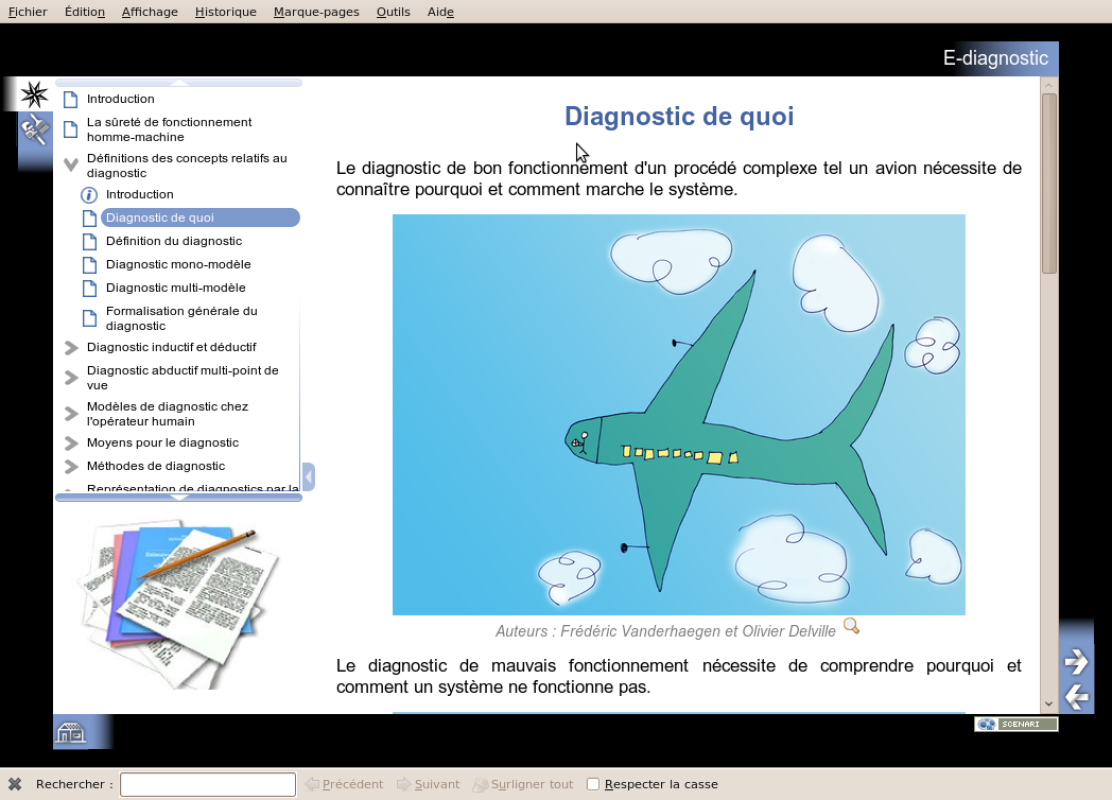Expand Moyens pour le diagnostic section

point(71,443)
